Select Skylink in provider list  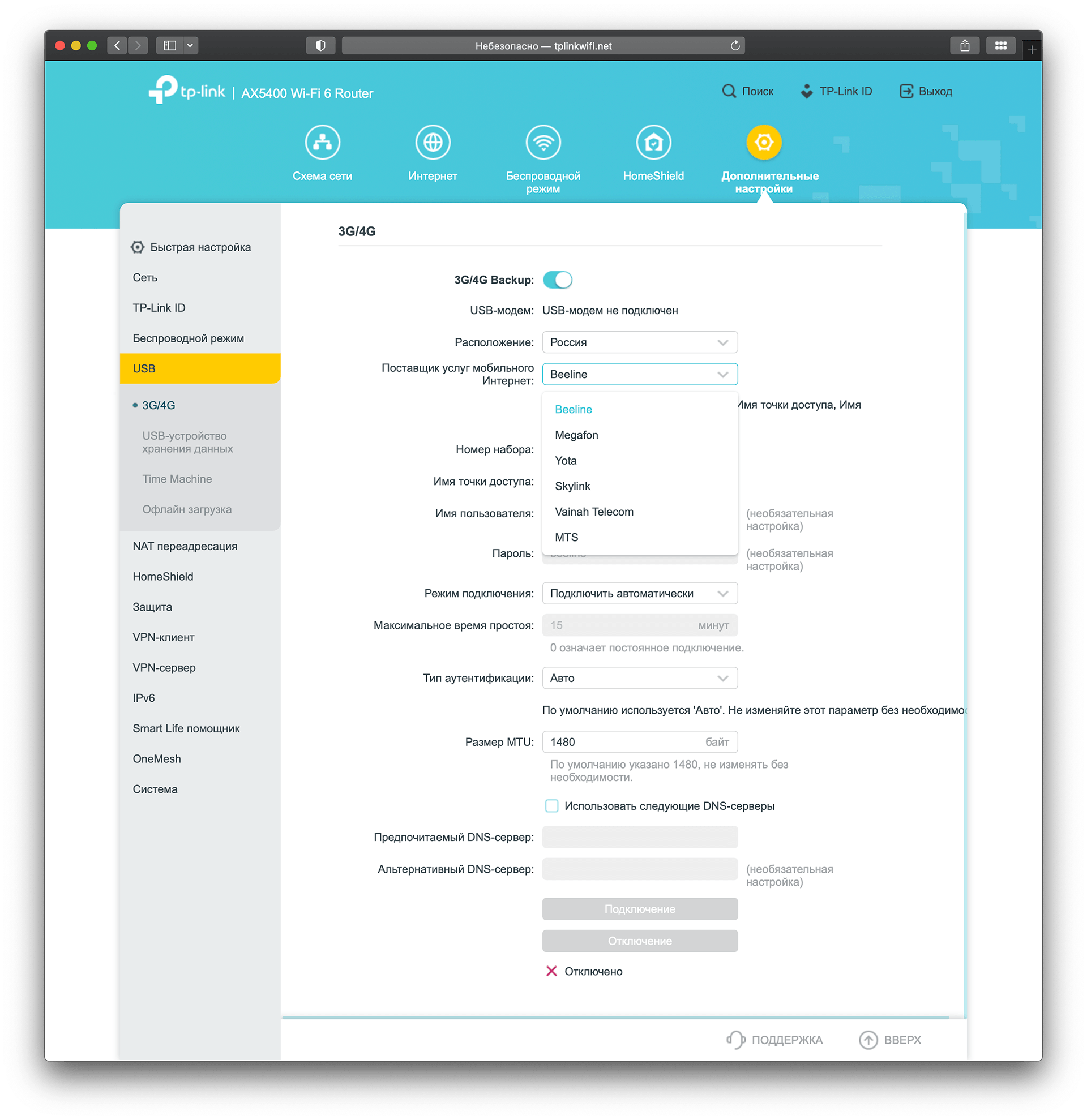click(640, 486)
